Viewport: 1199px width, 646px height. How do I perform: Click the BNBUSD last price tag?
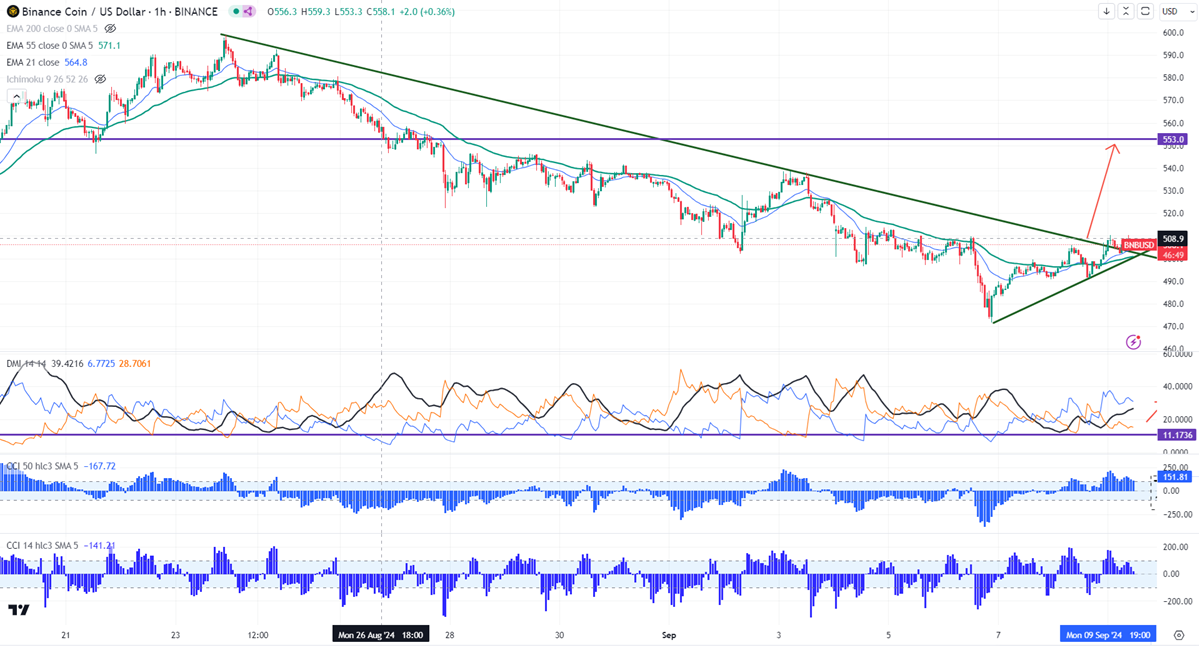click(1139, 245)
